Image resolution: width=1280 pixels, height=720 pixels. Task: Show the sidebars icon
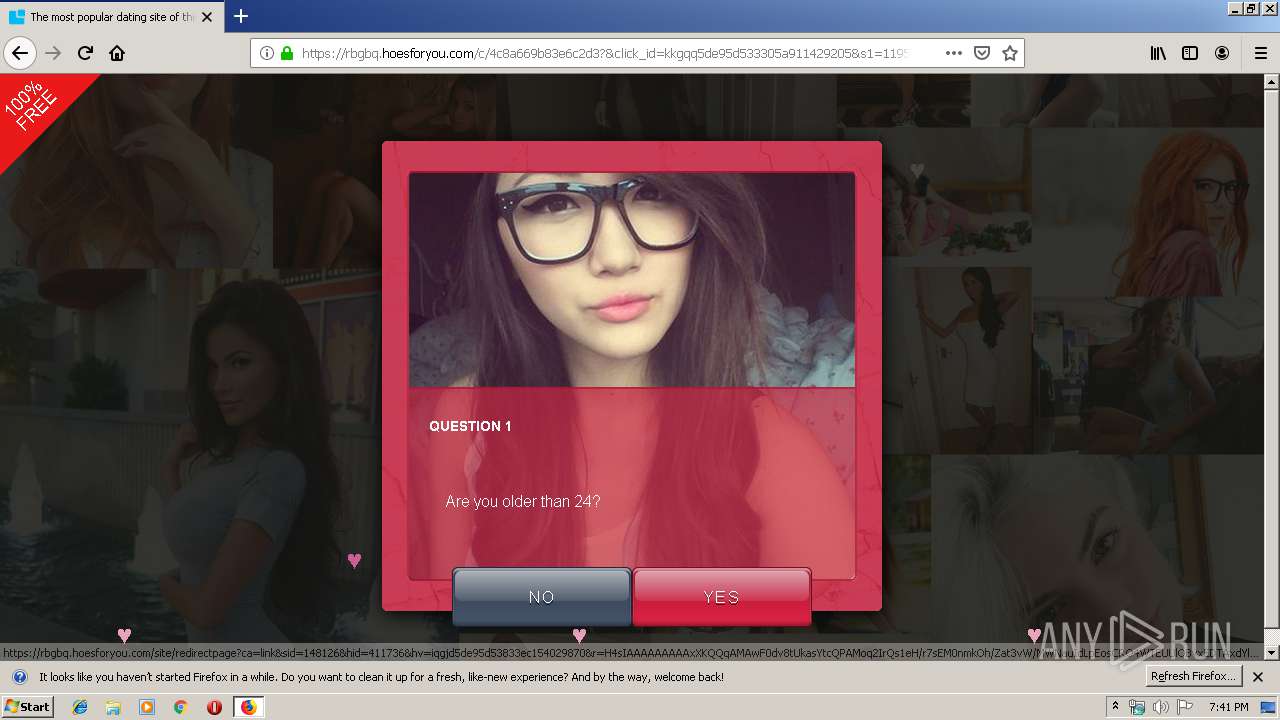(1190, 53)
